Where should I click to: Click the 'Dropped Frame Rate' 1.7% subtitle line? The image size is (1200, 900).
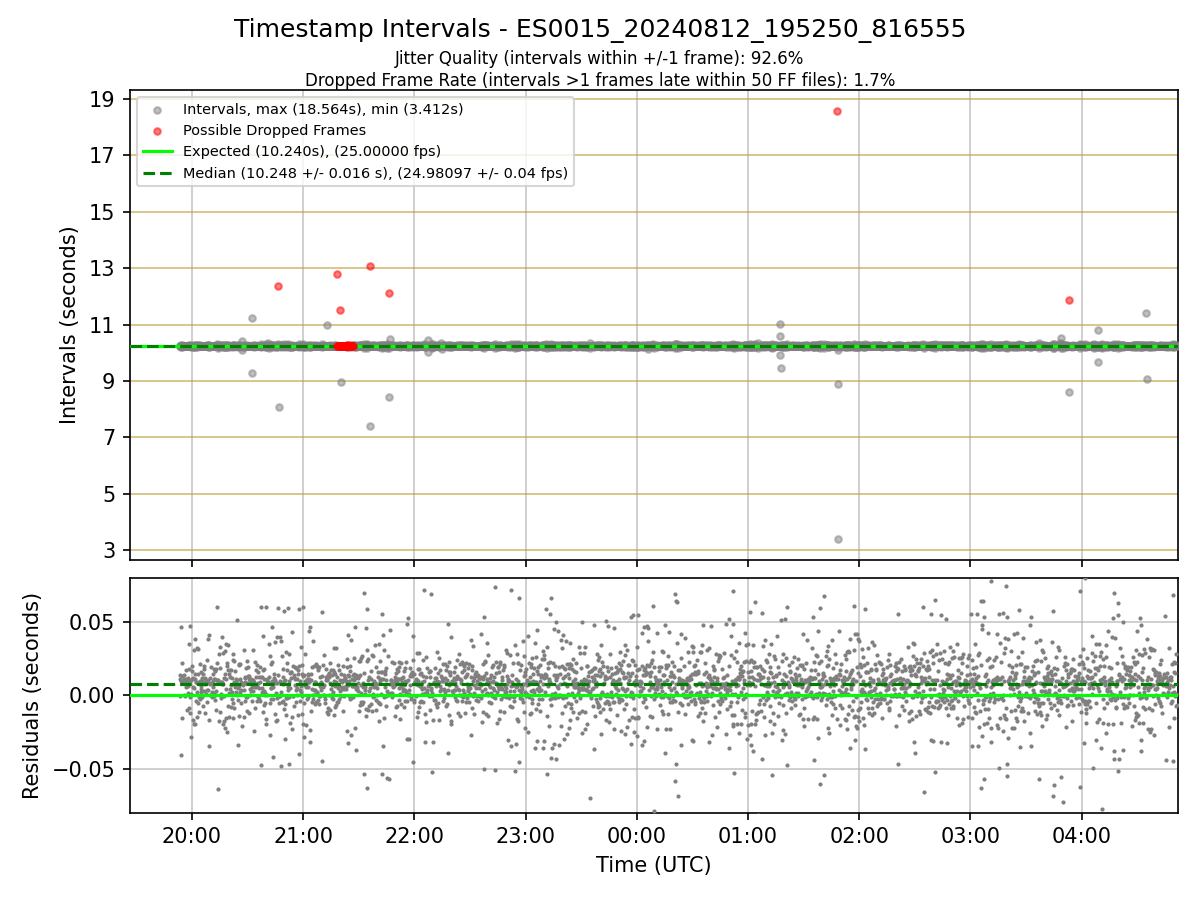[600, 79]
